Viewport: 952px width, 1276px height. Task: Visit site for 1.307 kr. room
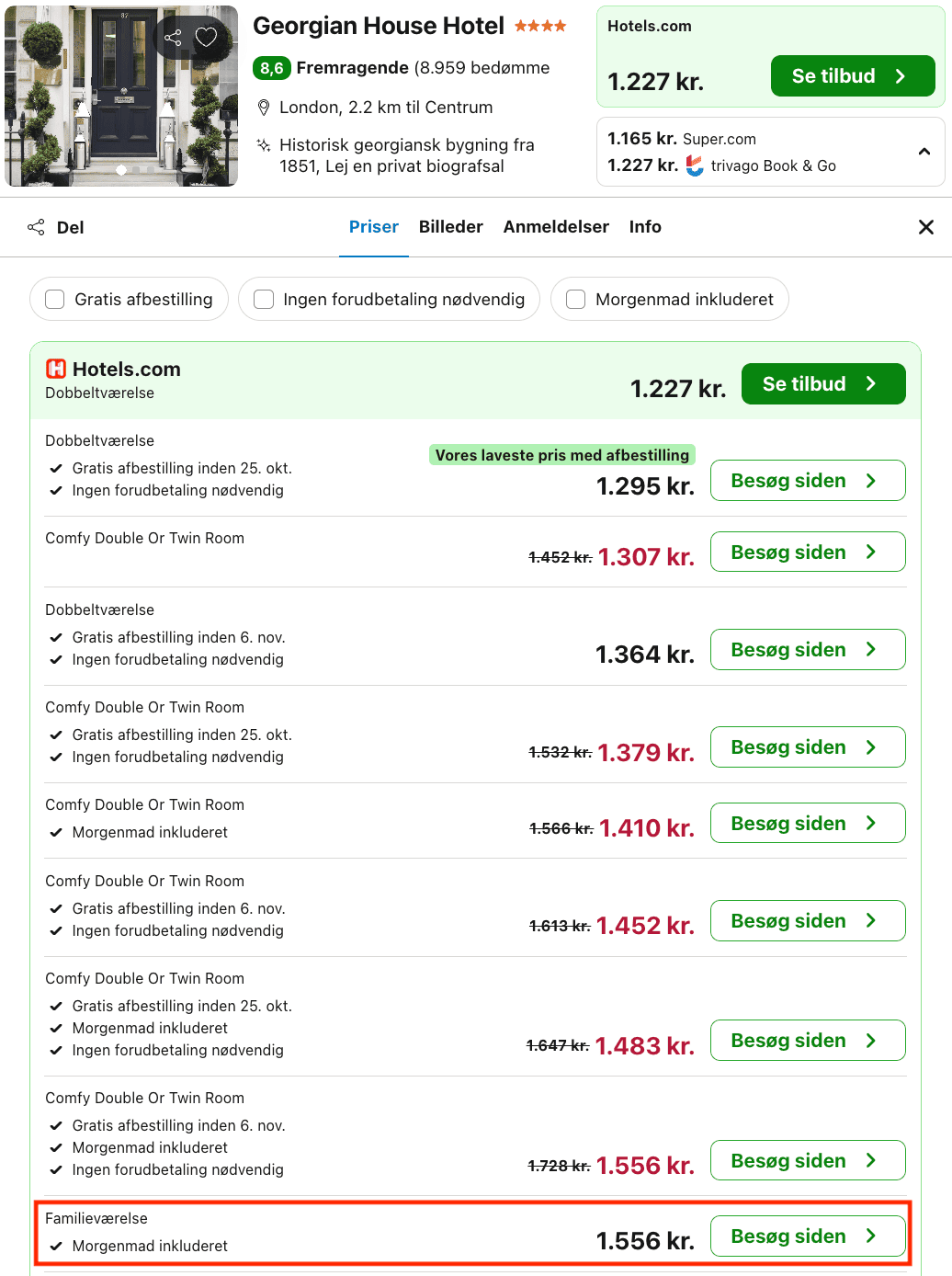[808, 552]
